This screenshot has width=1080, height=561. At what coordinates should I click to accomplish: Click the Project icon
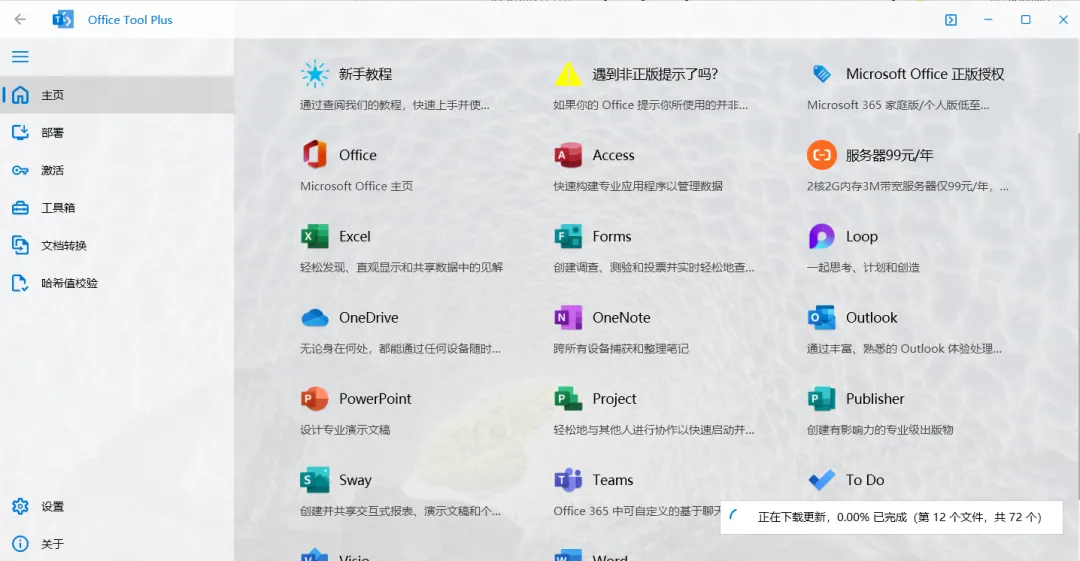tap(568, 398)
